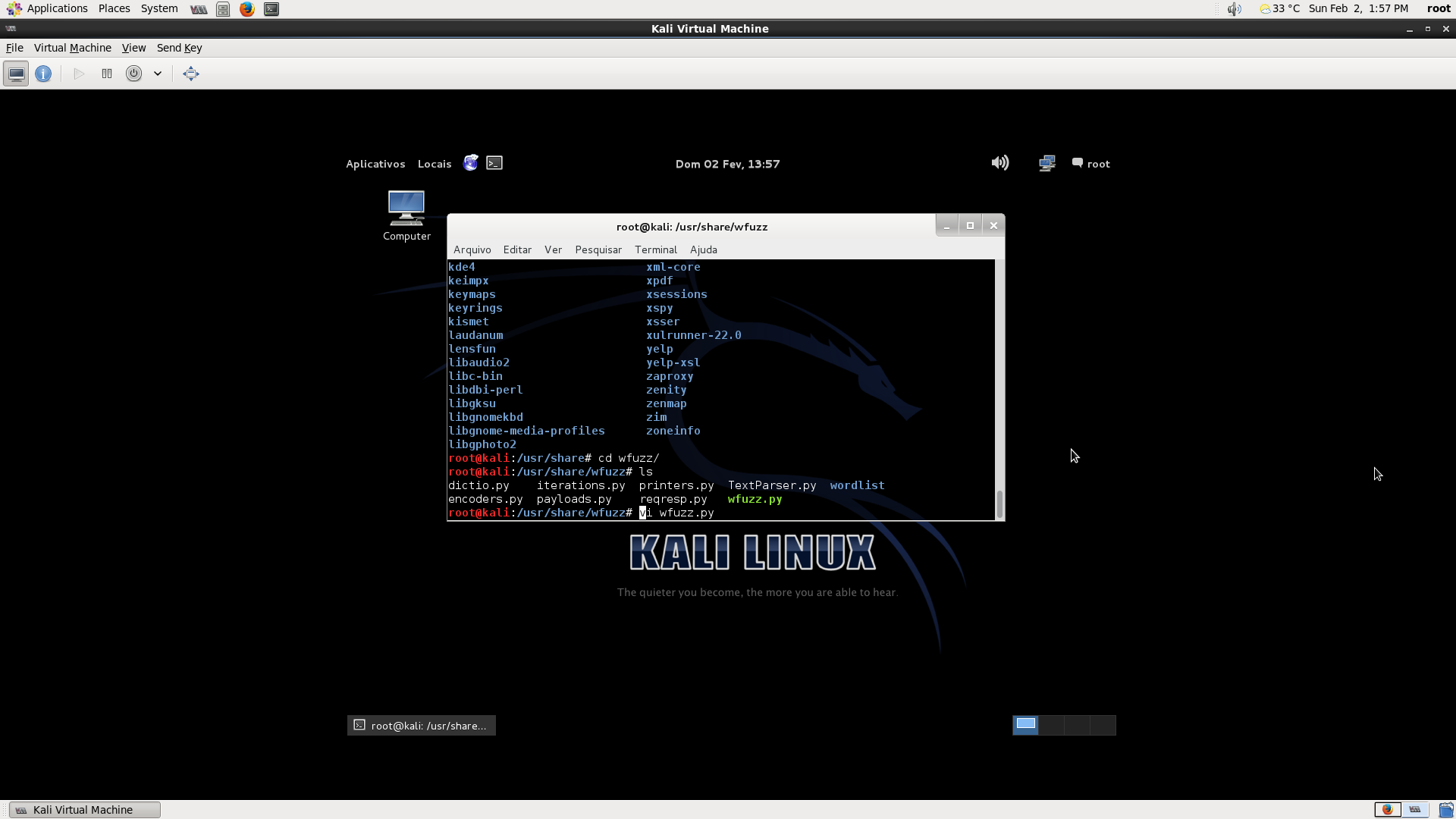Click Kali clock Dom 02 Fev
Viewport: 1456px width, 819px height.
click(727, 164)
